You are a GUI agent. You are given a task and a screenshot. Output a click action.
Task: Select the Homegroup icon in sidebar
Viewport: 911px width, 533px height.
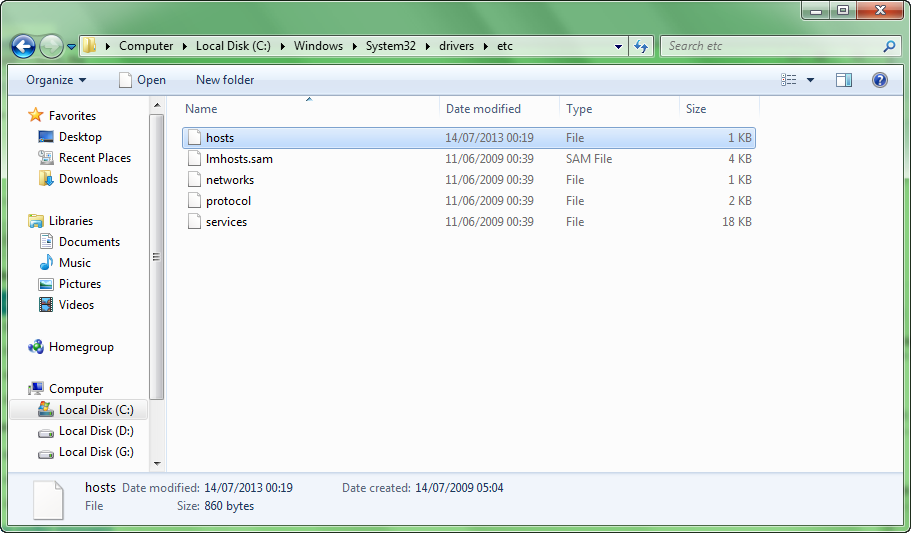tap(37, 347)
